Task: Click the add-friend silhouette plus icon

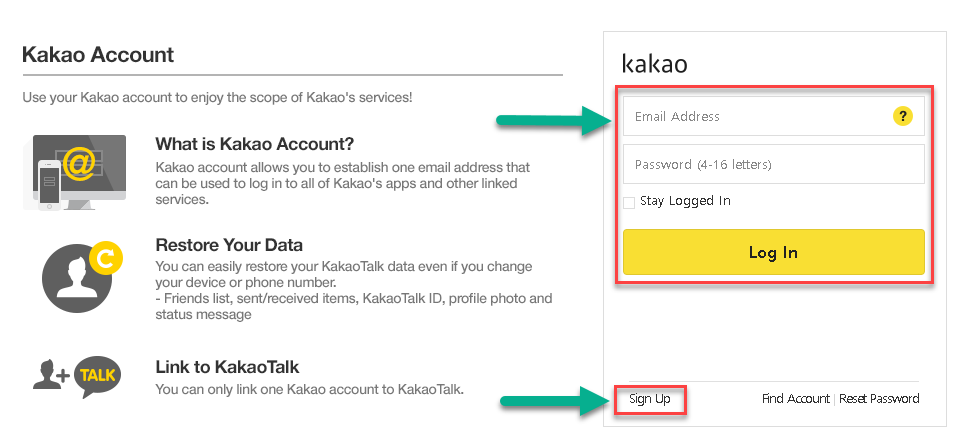Action: (52, 374)
